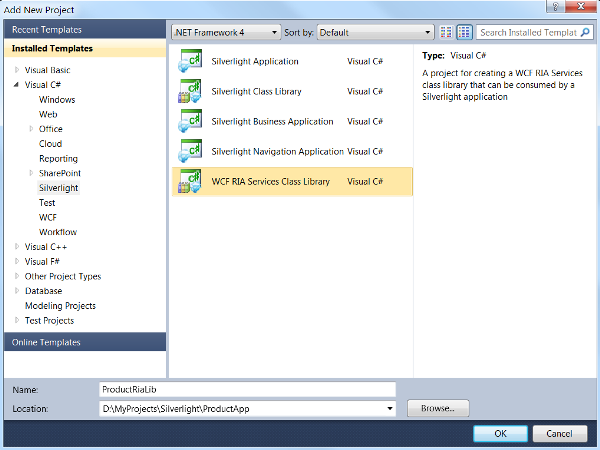600x450 pixels.
Task: Select Windows under Visual C#
Action: pyautogui.click(x=57, y=99)
